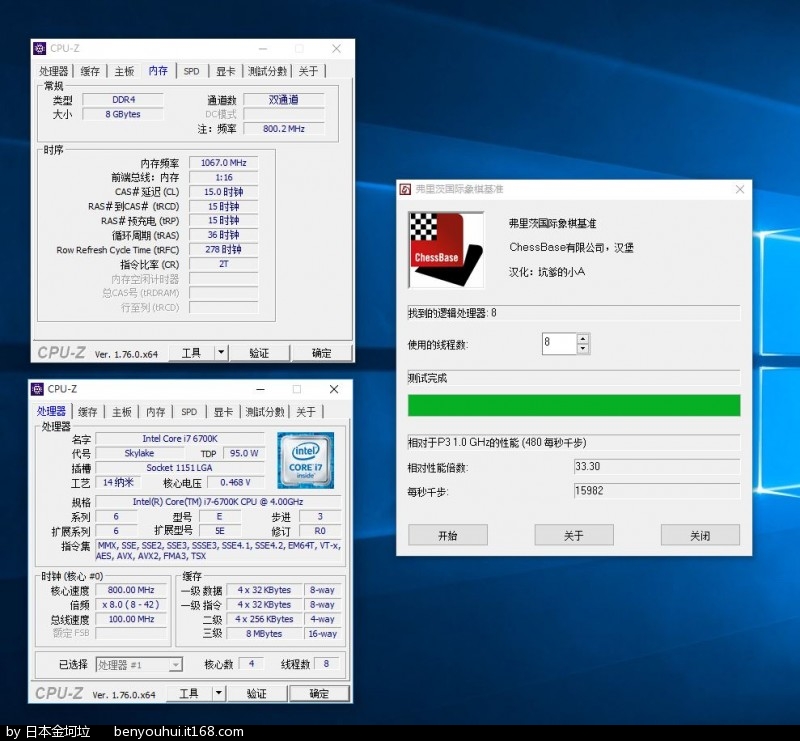Confirm with 确定 in the CPU-Z processor window

pos(319,693)
